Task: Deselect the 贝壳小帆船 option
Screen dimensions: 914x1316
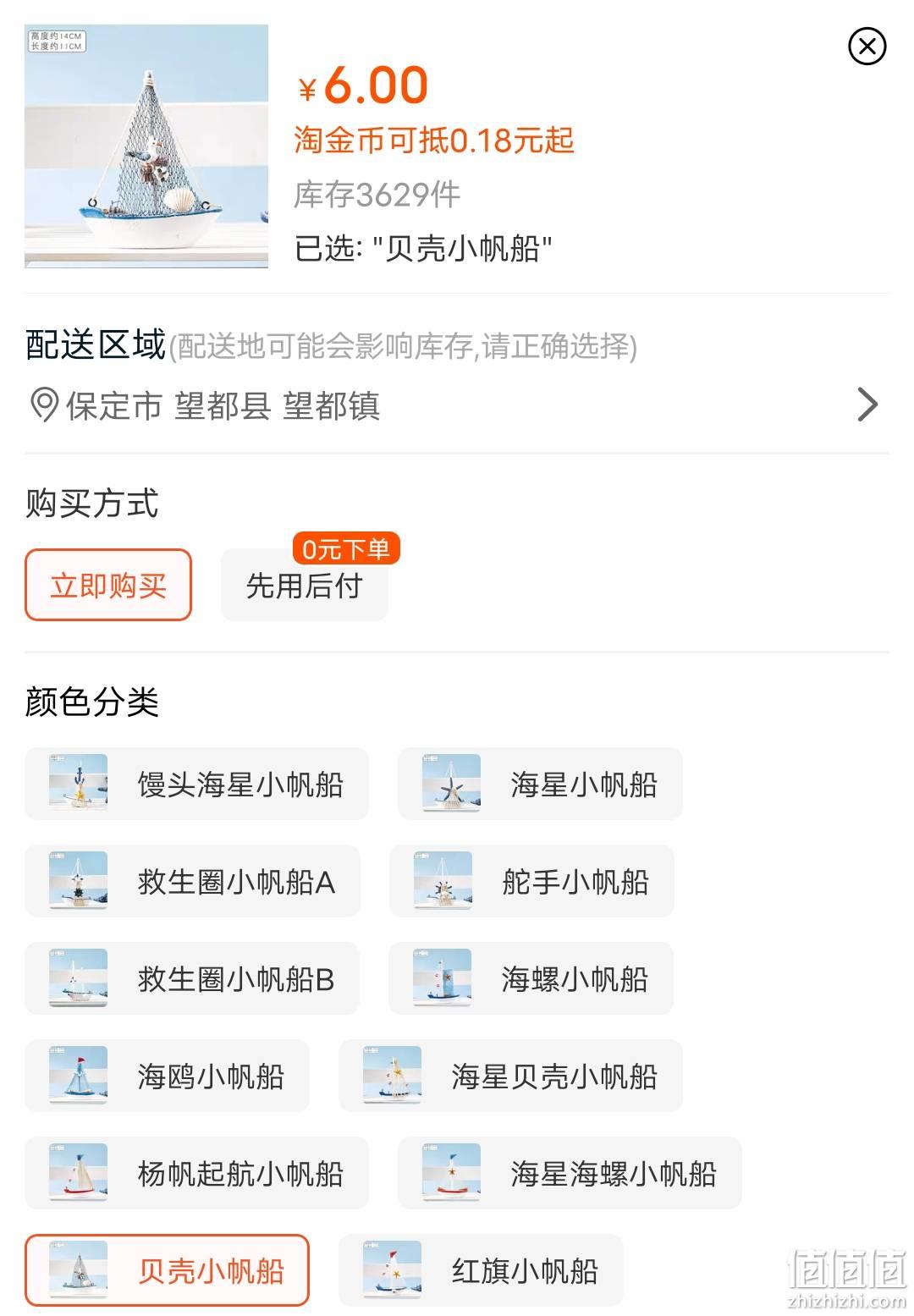Action: point(168,1270)
